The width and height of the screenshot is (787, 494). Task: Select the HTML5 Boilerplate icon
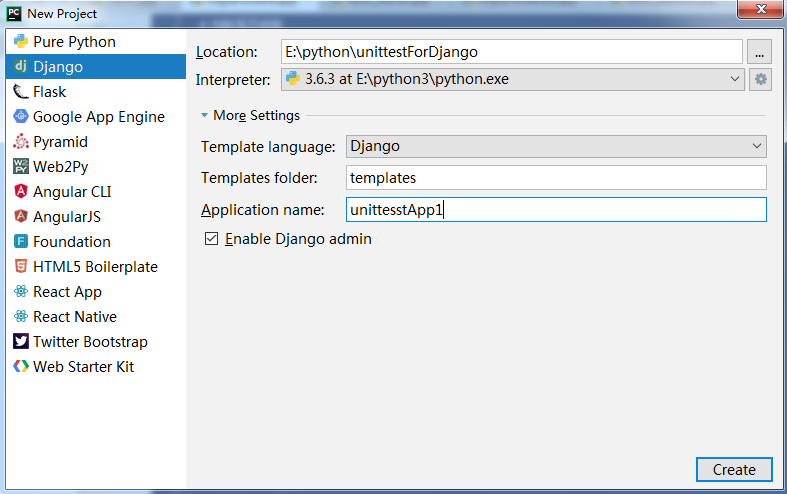[x=21, y=266]
